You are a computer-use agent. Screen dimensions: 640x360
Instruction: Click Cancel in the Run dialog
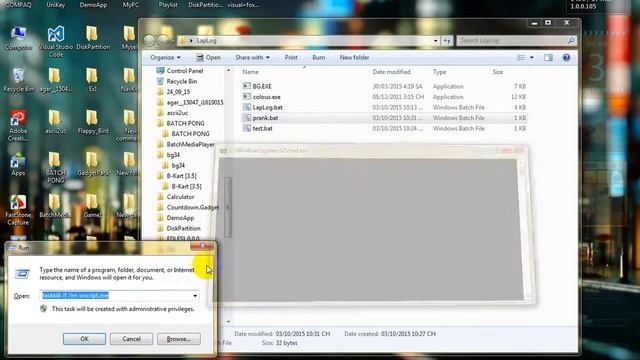[x=131, y=339]
